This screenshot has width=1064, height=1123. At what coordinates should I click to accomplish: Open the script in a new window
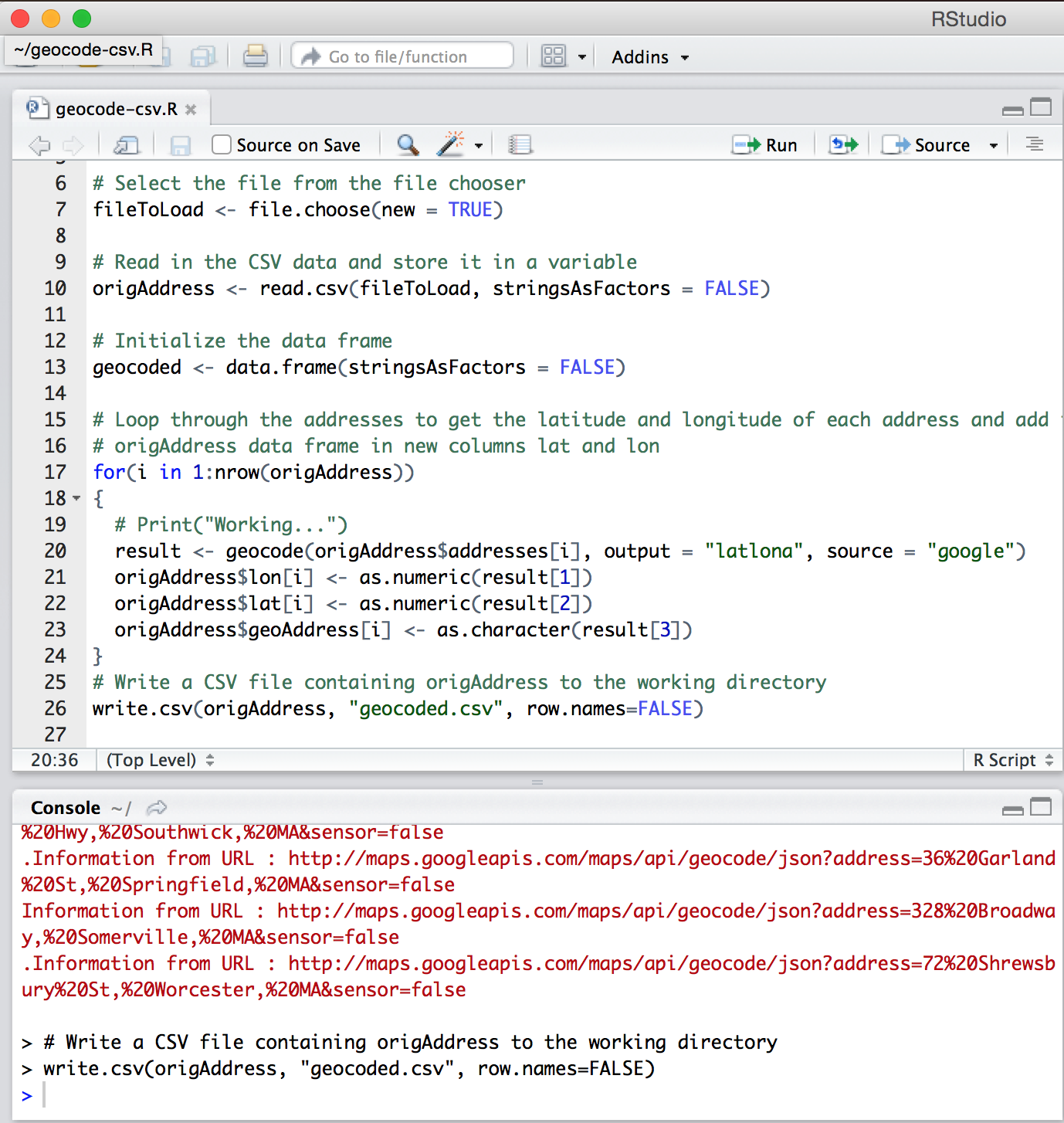127,145
